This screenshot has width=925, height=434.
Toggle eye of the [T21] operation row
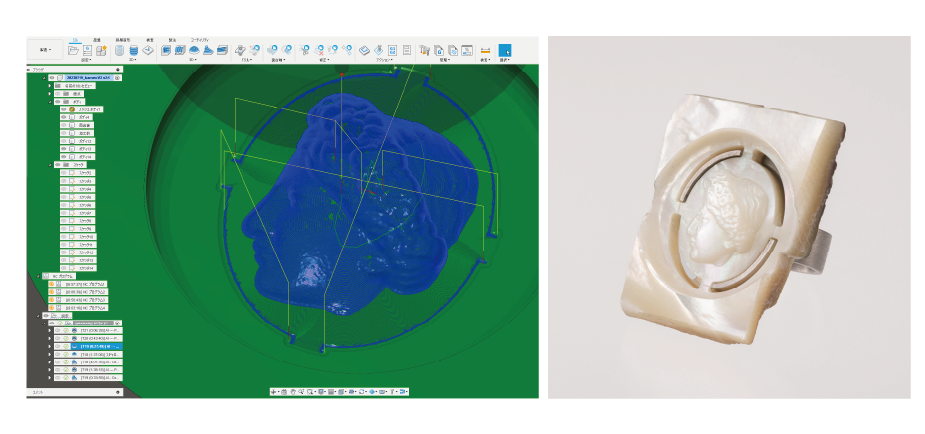tap(58, 330)
